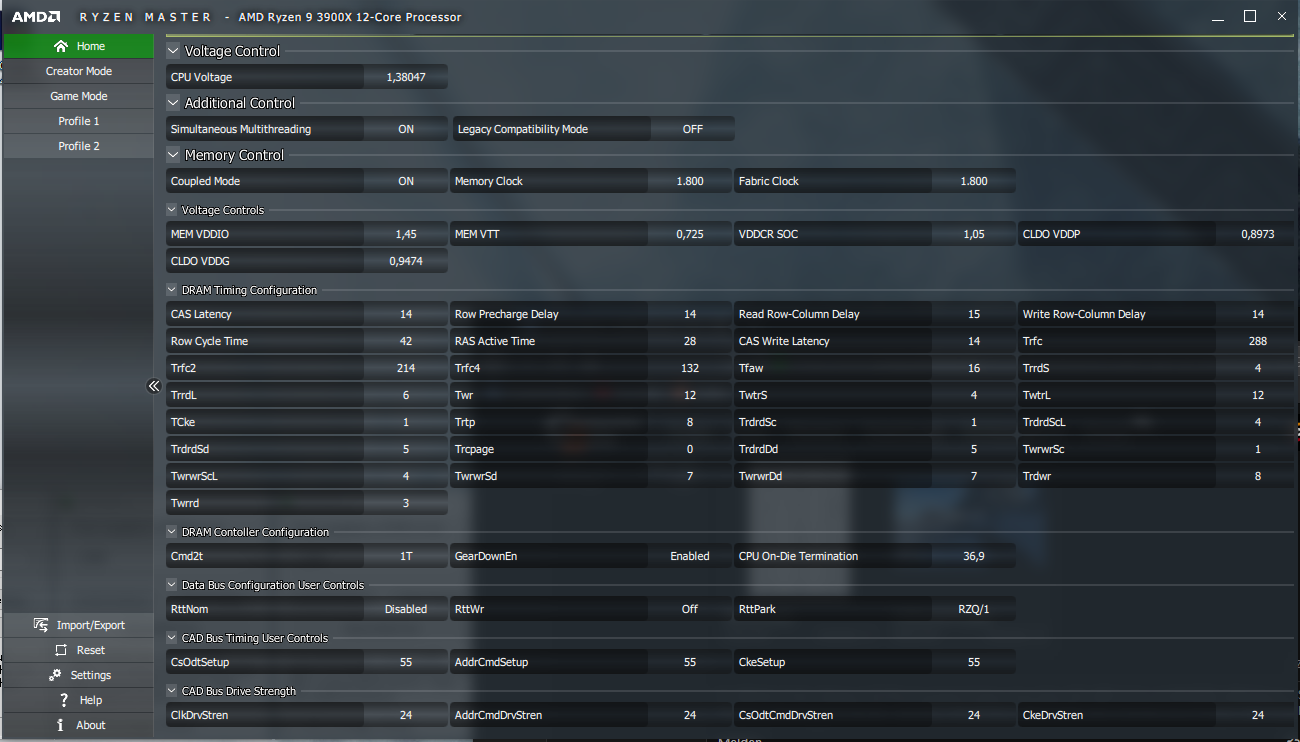Click the Write Row-Column Delay row

1159,314
